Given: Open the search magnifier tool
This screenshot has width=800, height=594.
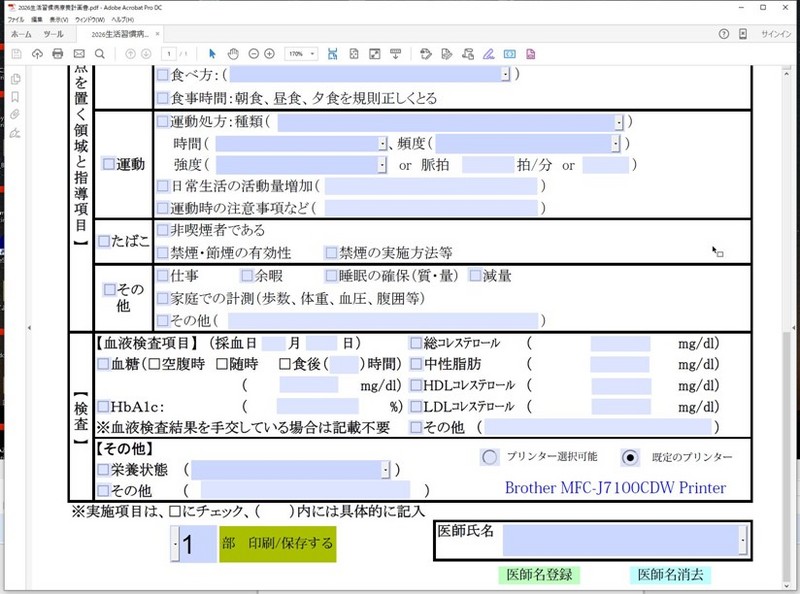Looking at the screenshot, I should (99, 54).
